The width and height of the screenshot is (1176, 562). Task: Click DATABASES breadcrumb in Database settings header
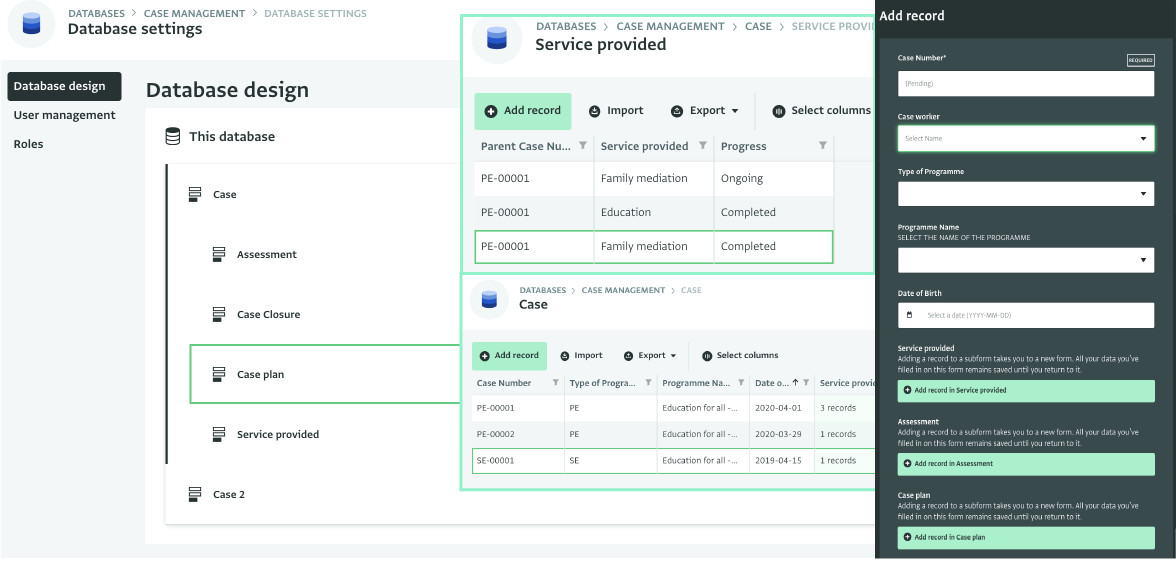point(97,14)
